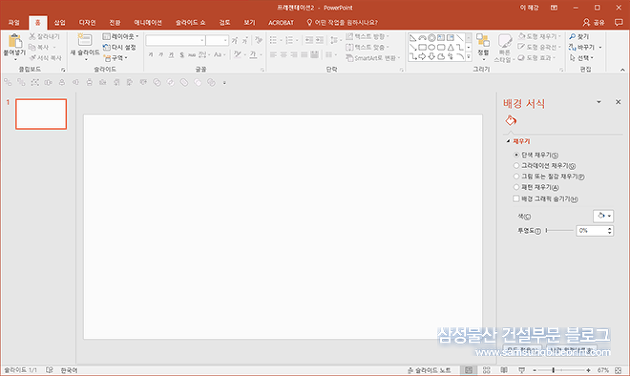
Task: Open the Select (선택) dropdown
Action: (581, 58)
